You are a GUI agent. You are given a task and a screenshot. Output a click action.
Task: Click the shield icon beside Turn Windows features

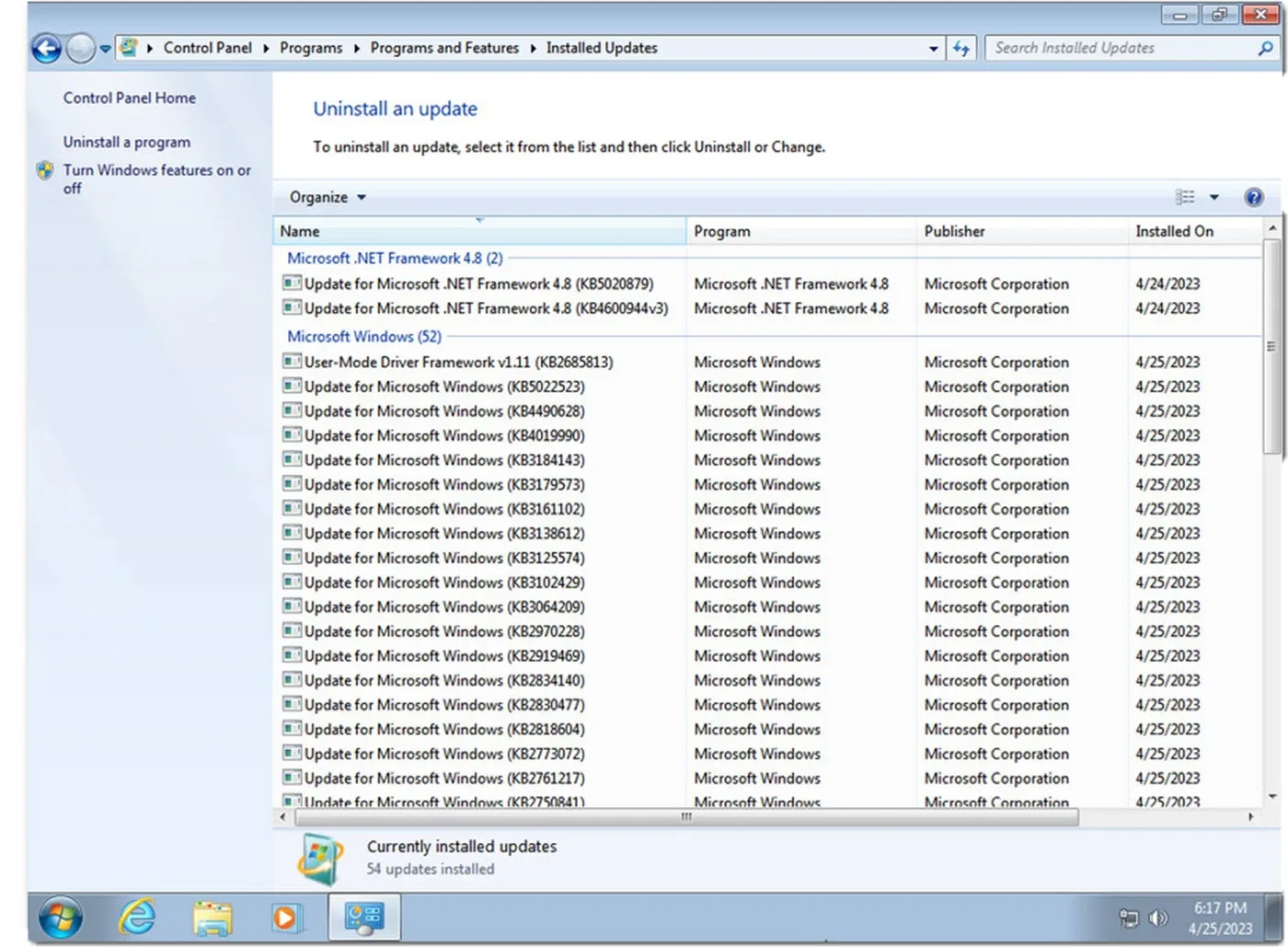click(x=43, y=170)
